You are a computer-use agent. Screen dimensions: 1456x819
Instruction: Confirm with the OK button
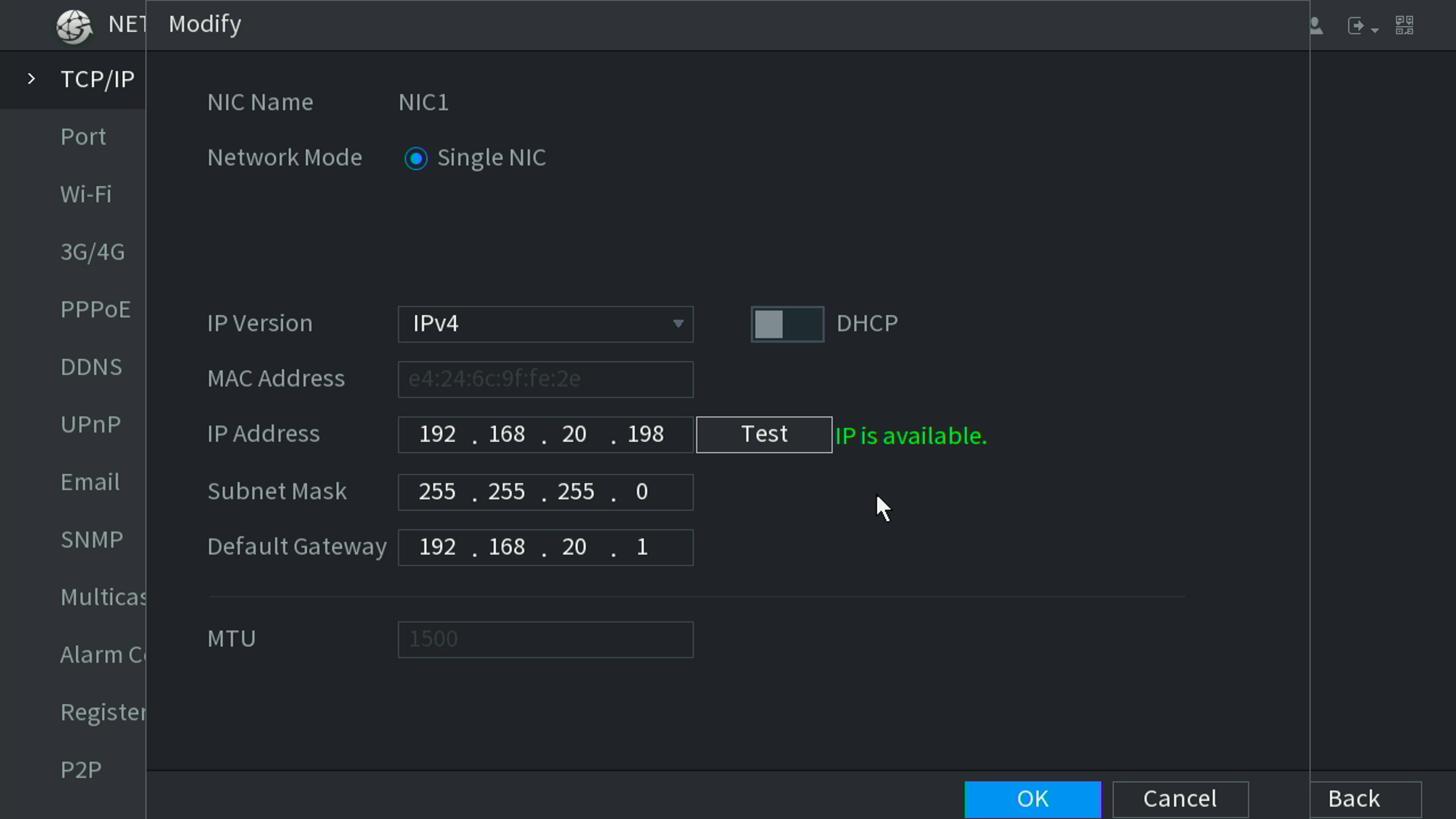pos(1032,799)
